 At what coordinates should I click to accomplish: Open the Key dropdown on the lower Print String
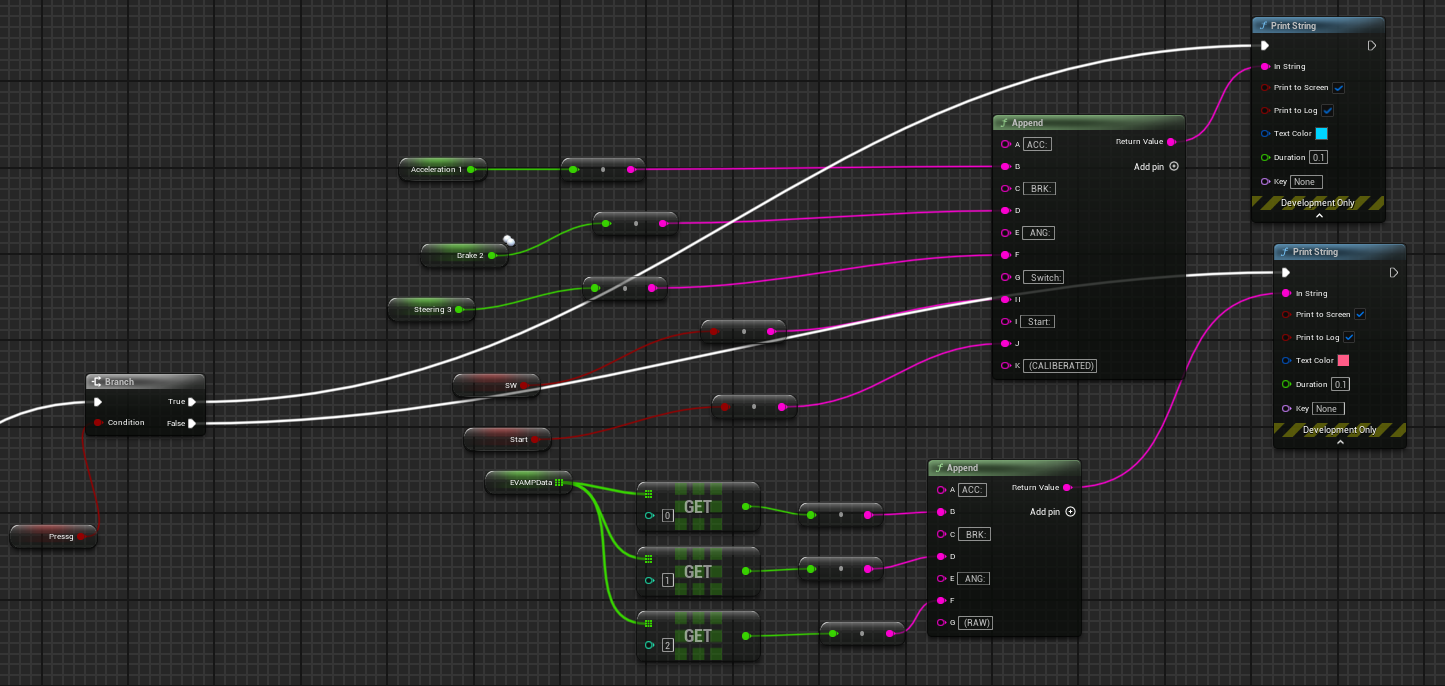(x=1328, y=408)
